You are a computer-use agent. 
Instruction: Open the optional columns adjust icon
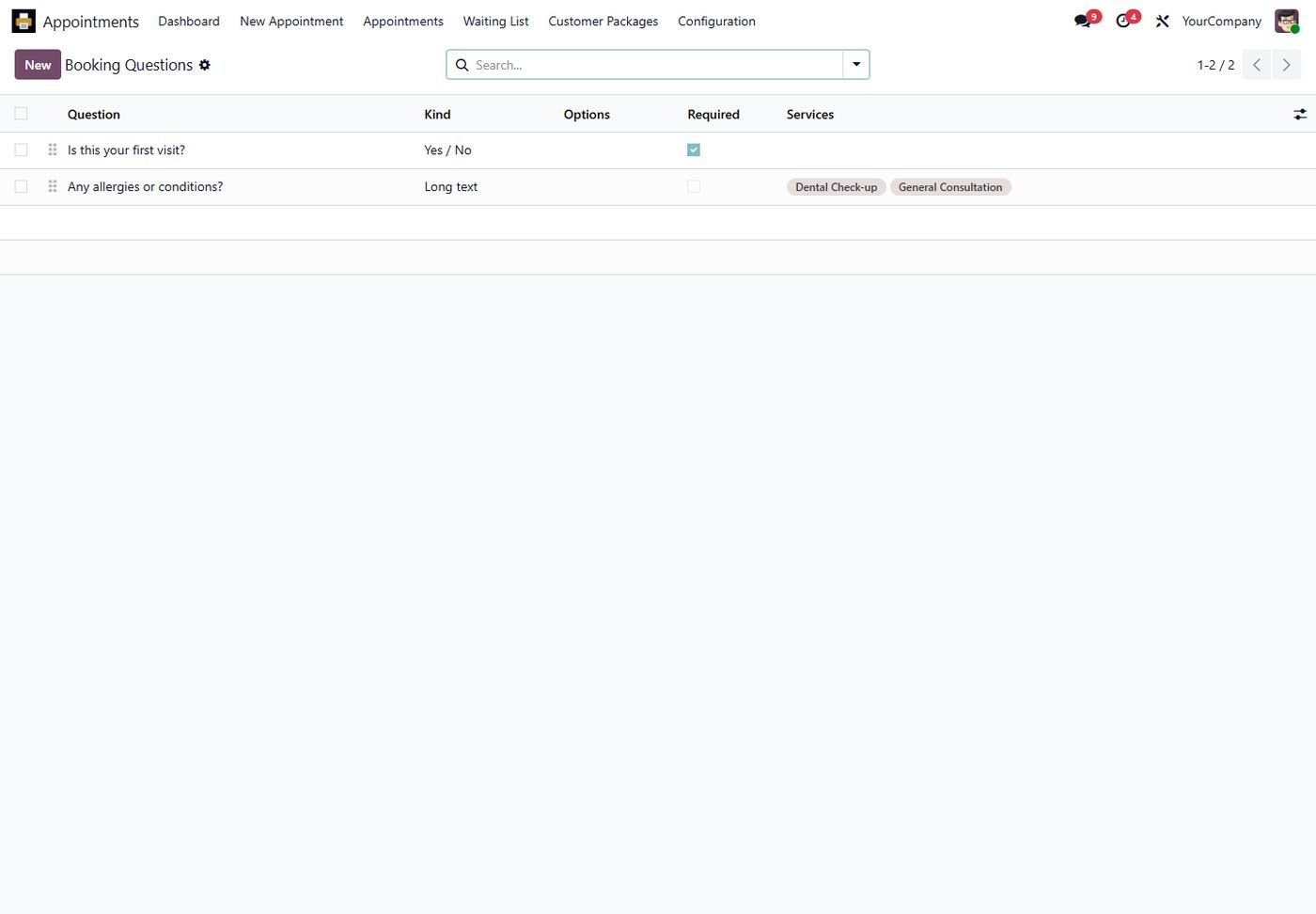click(1300, 115)
